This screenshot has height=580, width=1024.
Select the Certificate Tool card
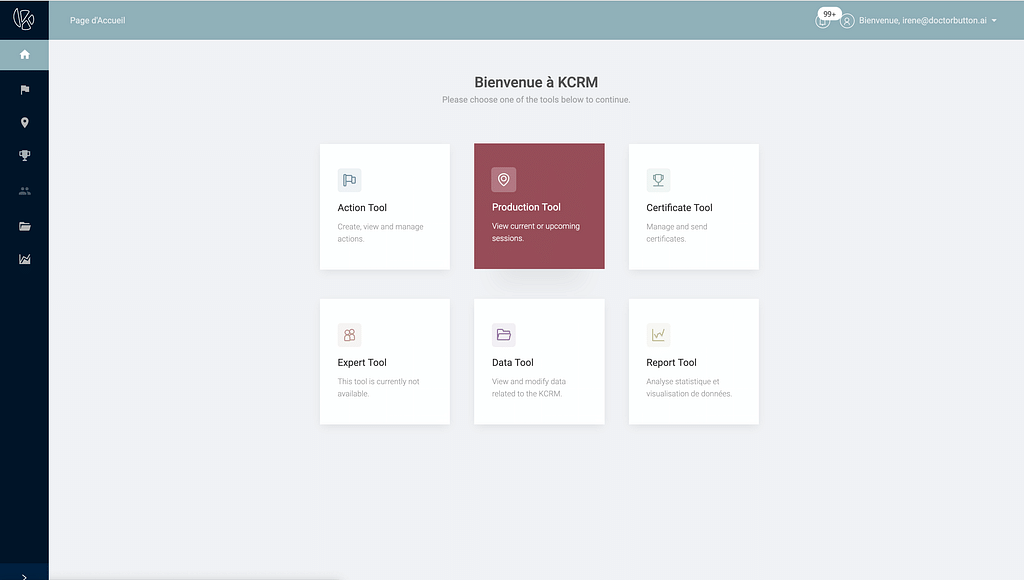coord(693,207)
